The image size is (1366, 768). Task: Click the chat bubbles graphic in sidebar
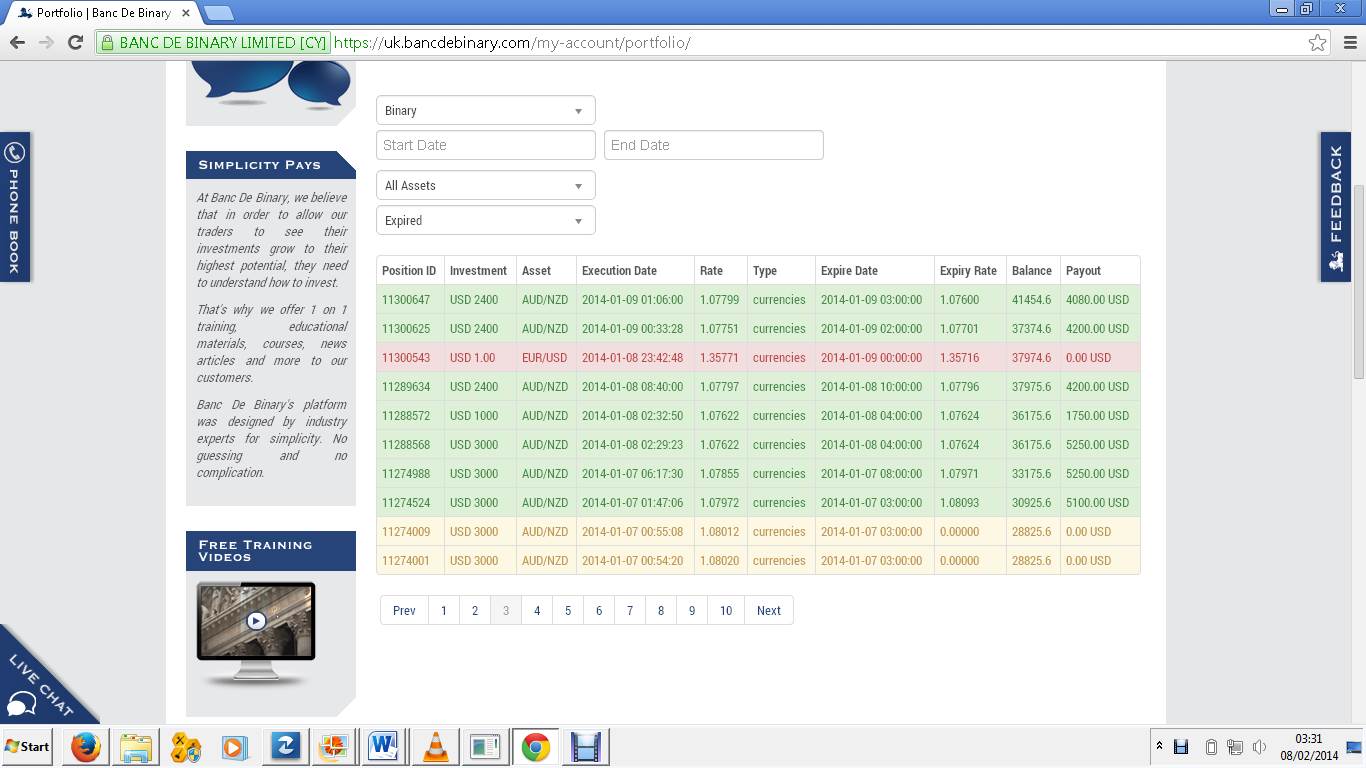point(270,83)
